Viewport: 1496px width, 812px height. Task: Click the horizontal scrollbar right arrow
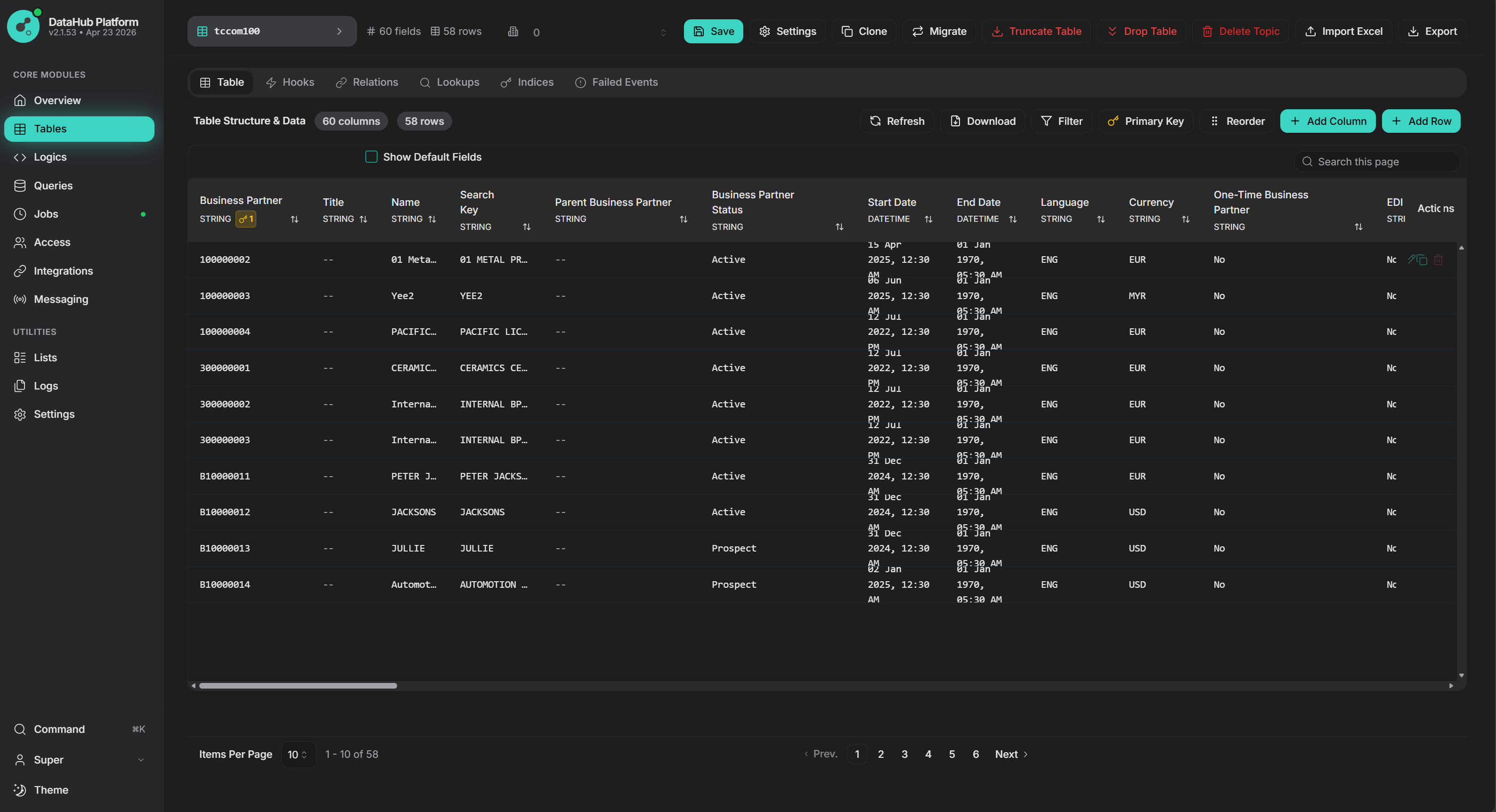(x=1451, y=686)
